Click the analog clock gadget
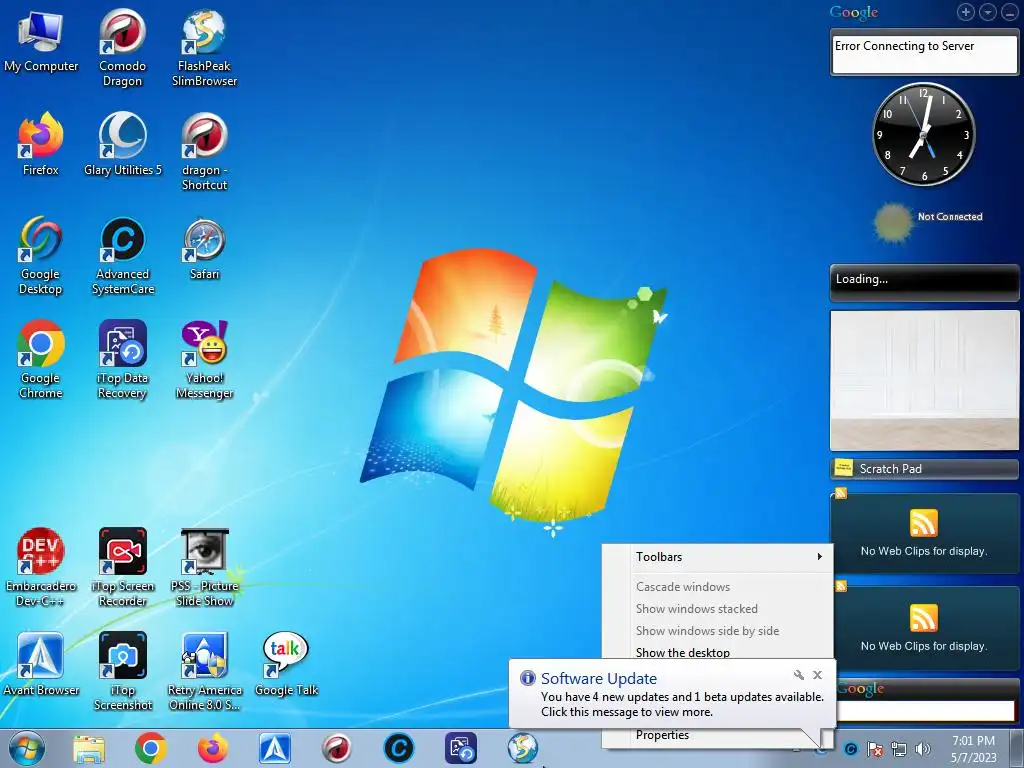Image resolution: width=1024 pixels, height=768 pixels. point(923,134)
